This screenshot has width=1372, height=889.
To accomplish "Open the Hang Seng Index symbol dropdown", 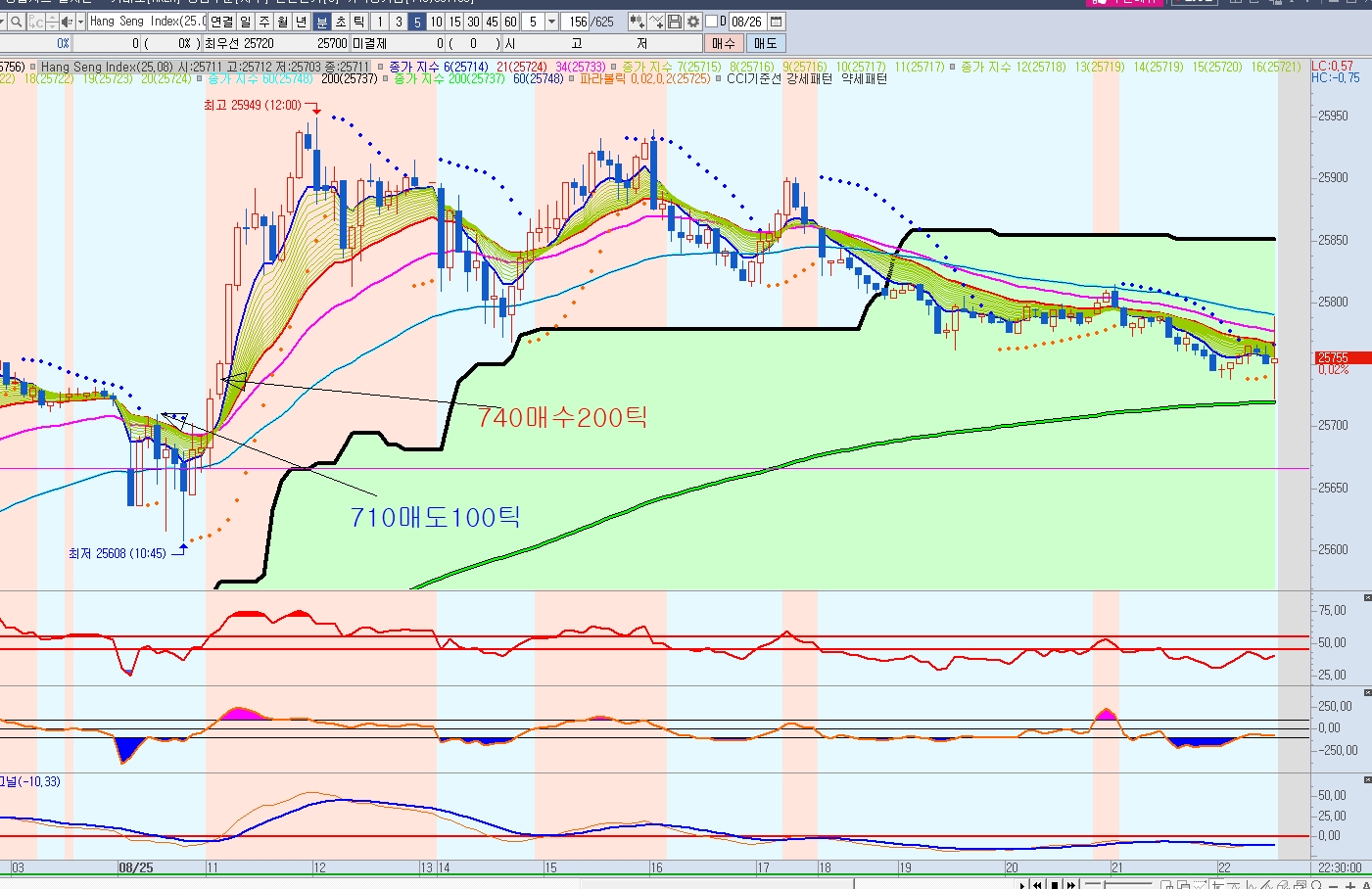I will coord(147,22).
